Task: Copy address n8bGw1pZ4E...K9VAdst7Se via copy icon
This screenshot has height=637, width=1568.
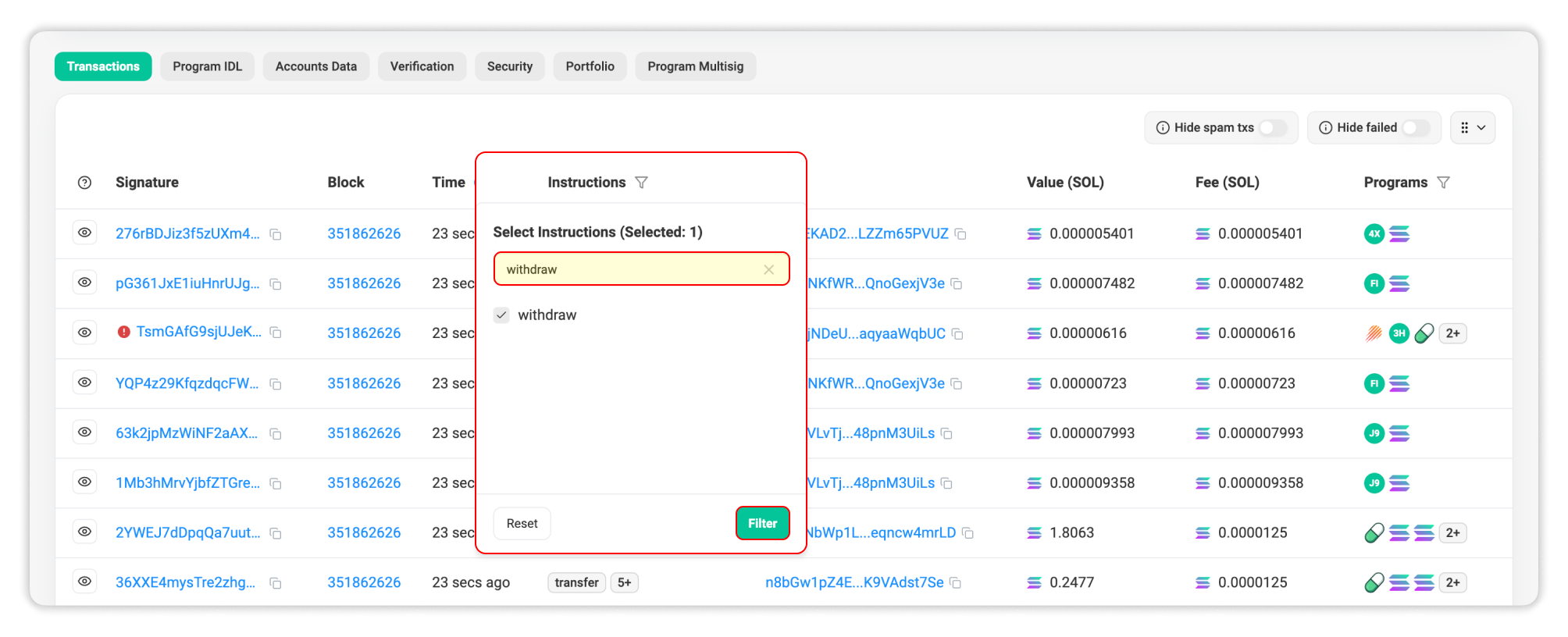Action: click(x=956, y=583)
